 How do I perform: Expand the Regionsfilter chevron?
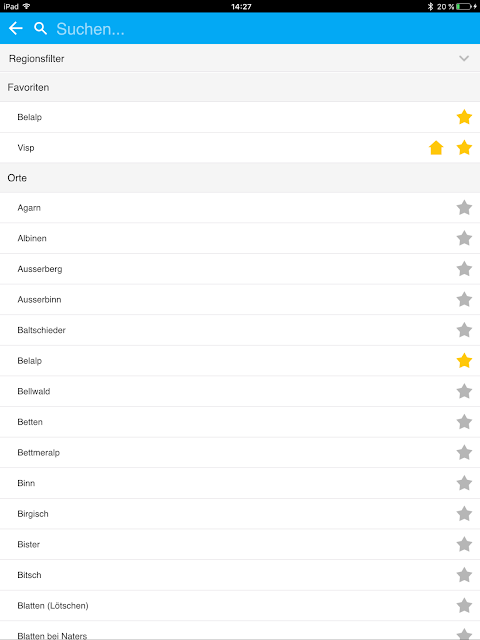click(464, 58)
